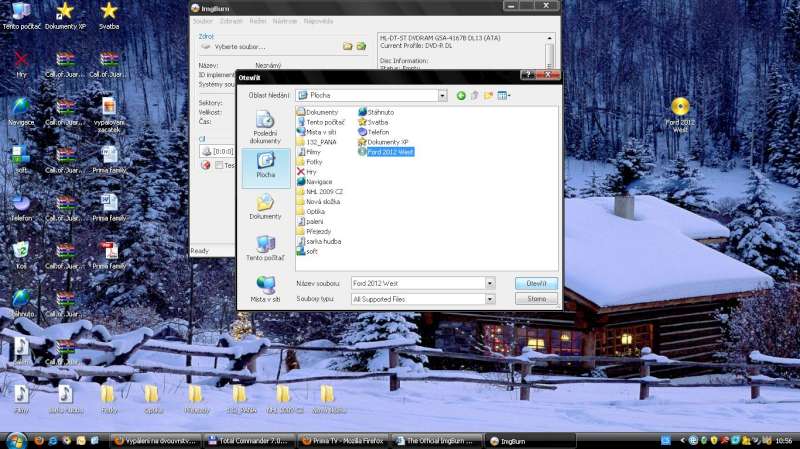Click ImgBurn browse-for-file folder icon
Image resolution: width=800 pixels, height=449 pixels.
coord(347,46)
